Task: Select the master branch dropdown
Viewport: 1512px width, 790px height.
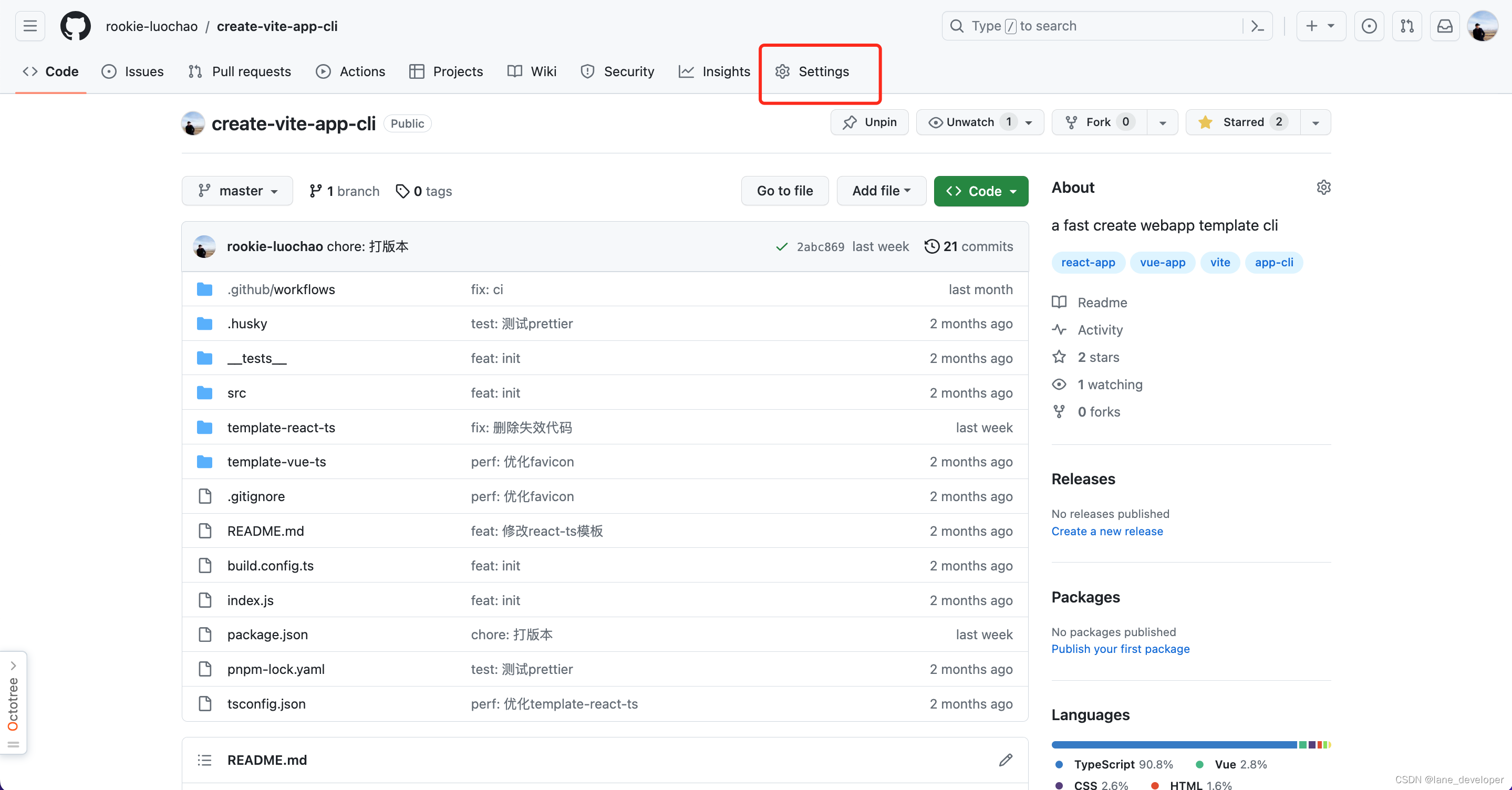Action: tap(237, 190)
